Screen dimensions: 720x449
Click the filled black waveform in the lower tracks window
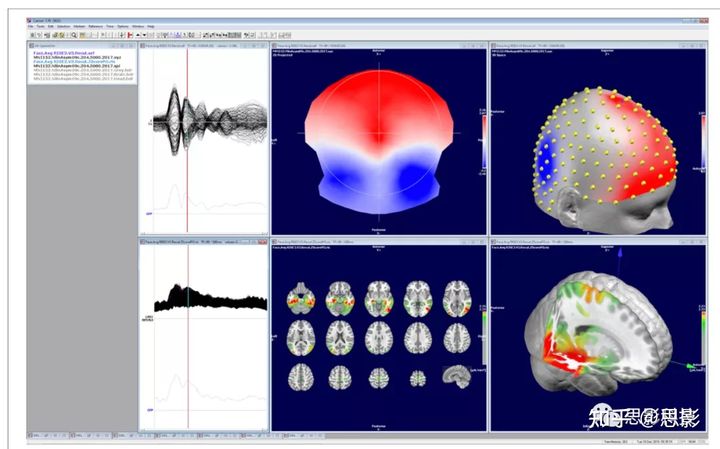[x=210, y=299]
